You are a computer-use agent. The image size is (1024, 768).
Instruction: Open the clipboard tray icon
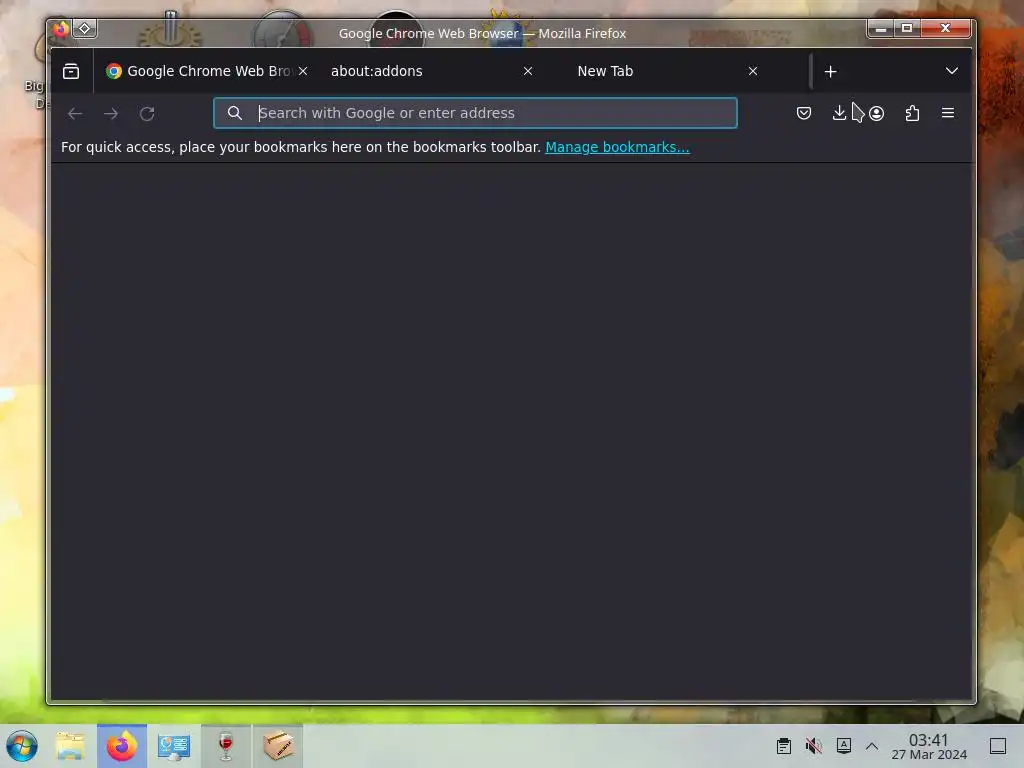click(x=784, y=746)
